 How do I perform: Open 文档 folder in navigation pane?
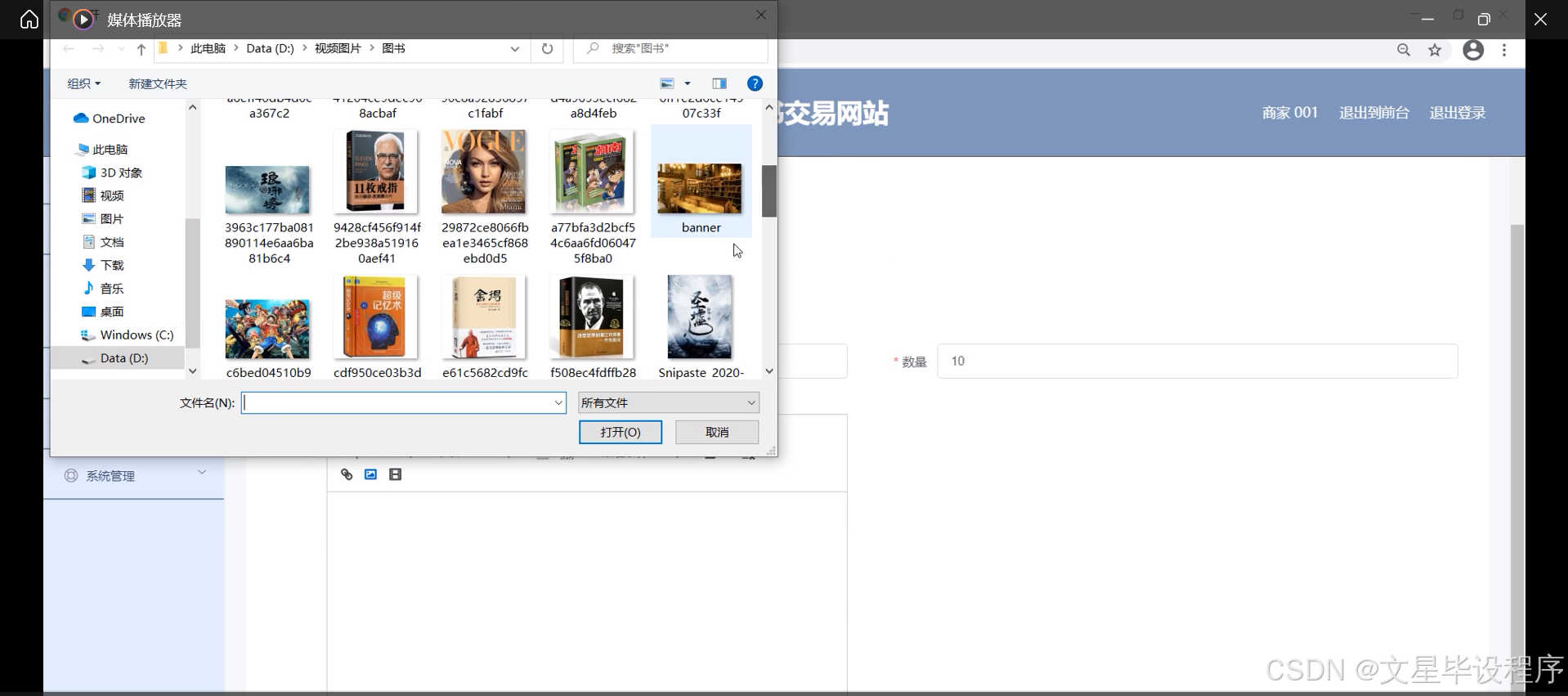coord(103,242)
